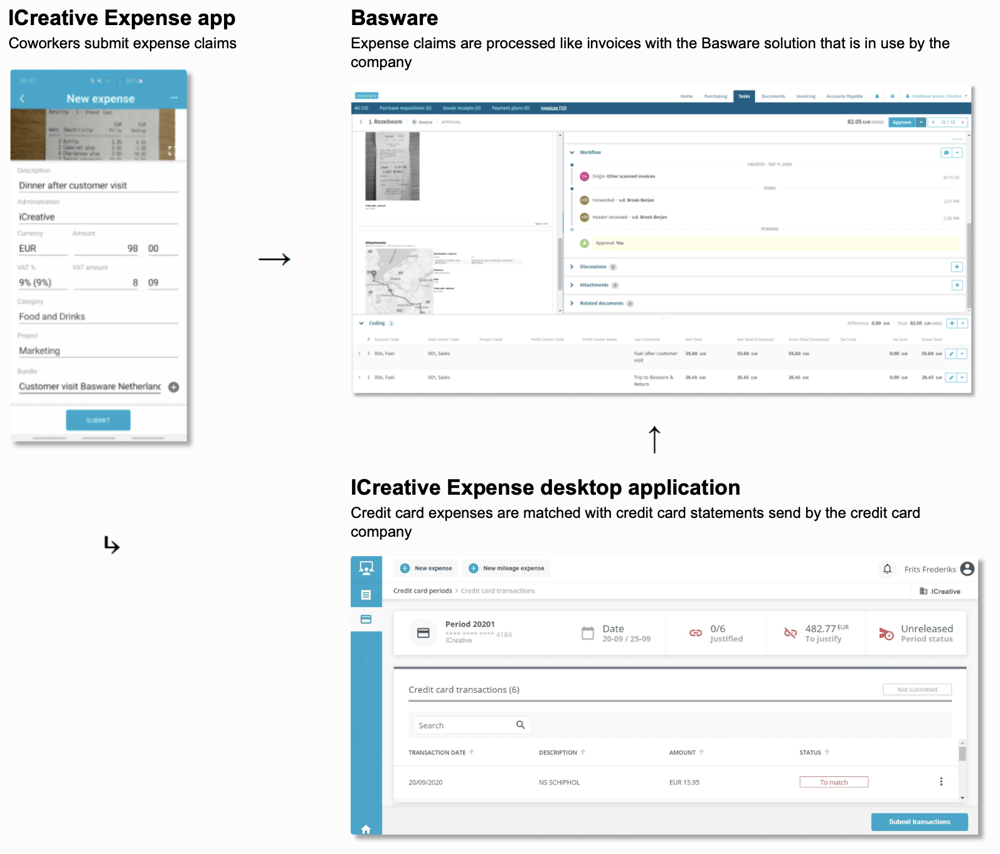Viewport: 1000px width, 854px height.
Task: Click the ICreative company selector
Action: tap(939, 591)
